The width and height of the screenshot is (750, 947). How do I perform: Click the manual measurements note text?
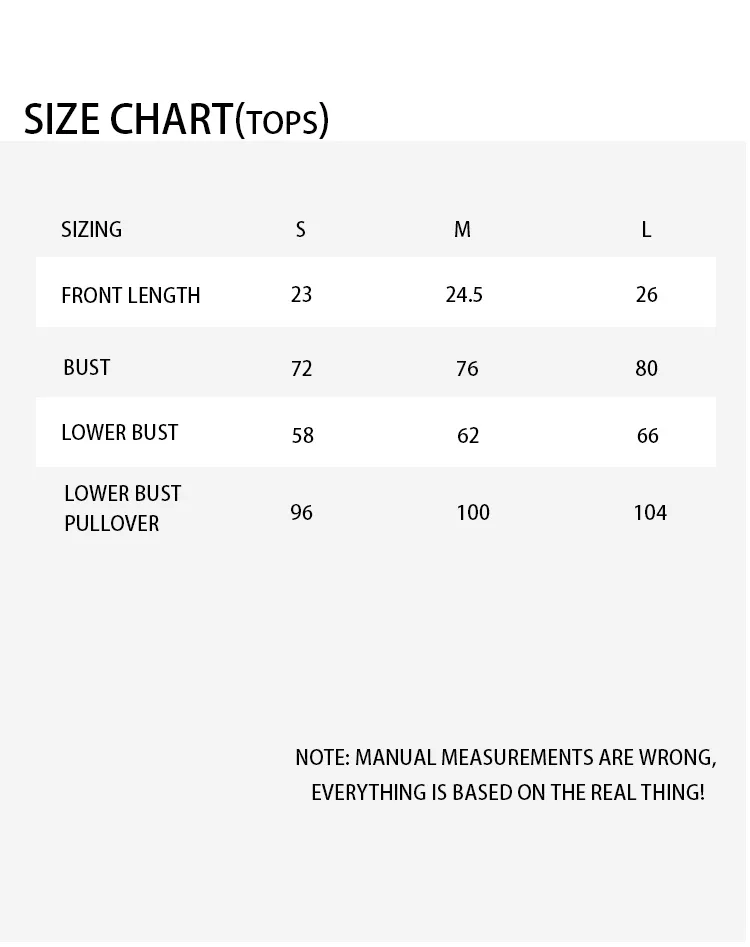pyautogui.click(x=506, y=774)
